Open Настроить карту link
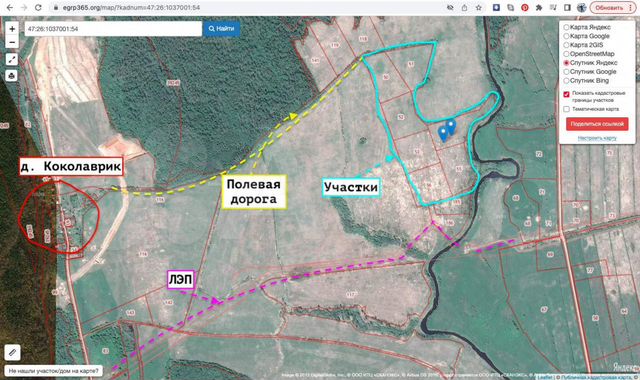Viewport: 640px width, 380px height. coord(597,138)
